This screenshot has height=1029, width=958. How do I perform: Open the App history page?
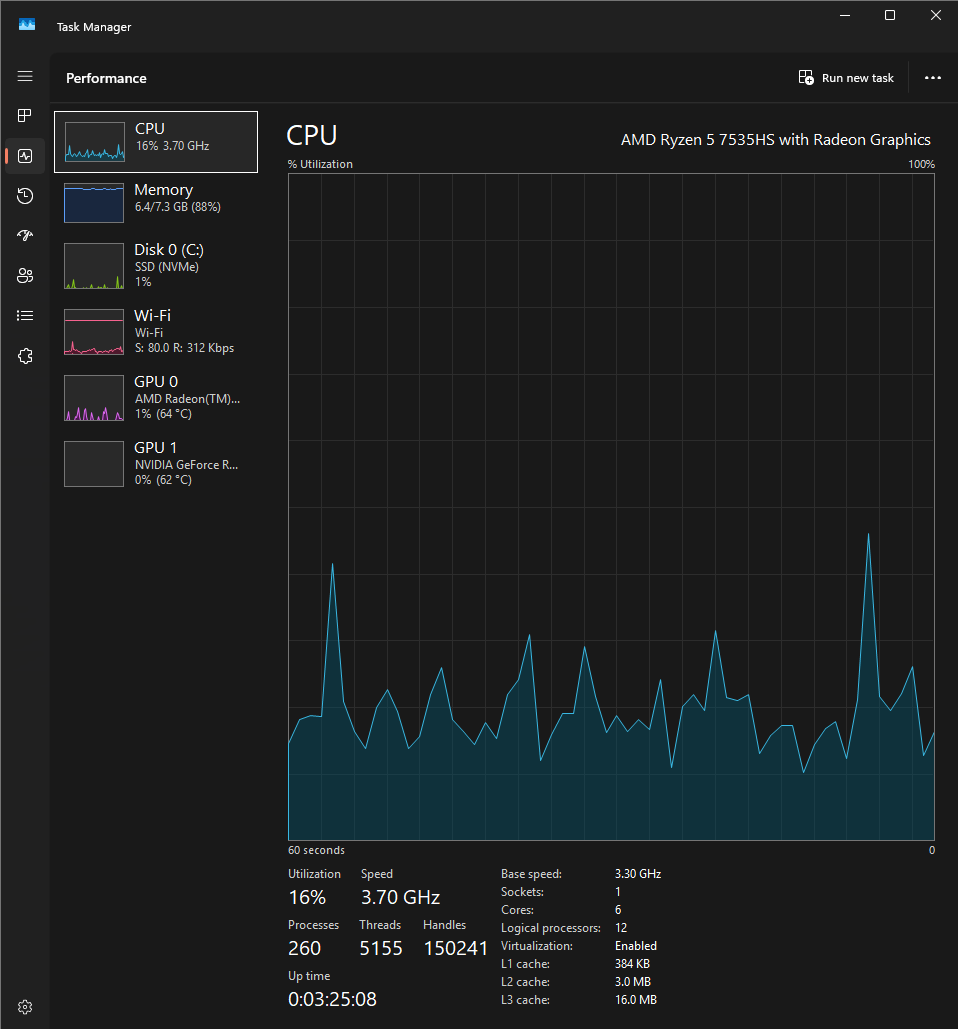pyautogui.click(x=25, y=196)
